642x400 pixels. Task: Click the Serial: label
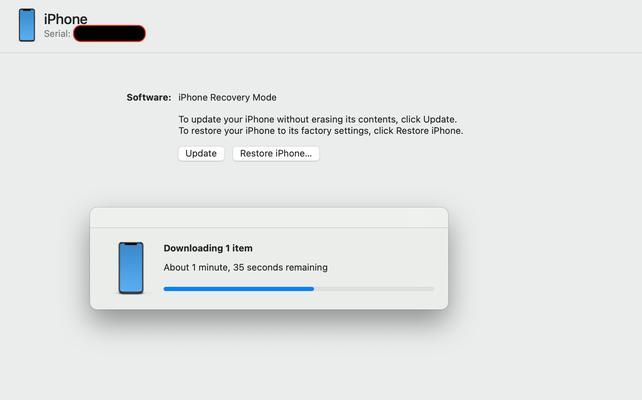click(57, 34)
